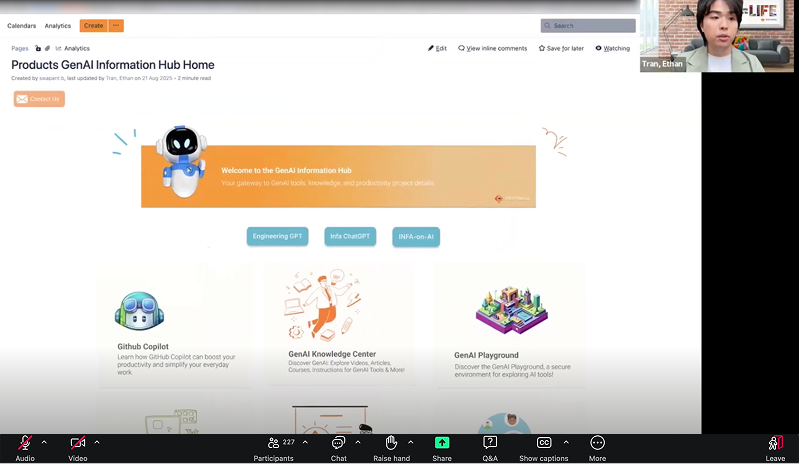Click the participant count 227
The image size is (799, 465).
[289, 442]
